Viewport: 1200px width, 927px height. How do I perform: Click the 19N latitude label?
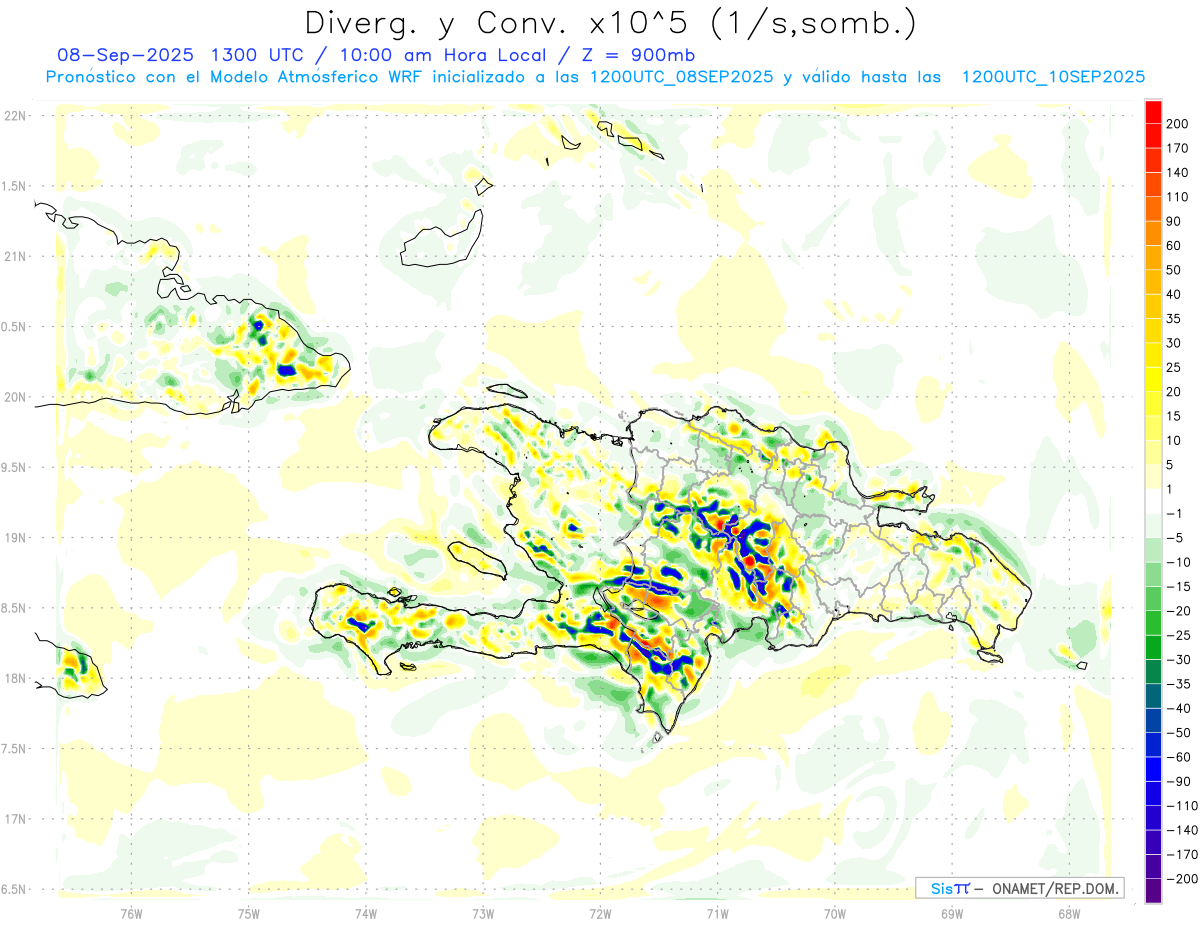pos(15,538)
